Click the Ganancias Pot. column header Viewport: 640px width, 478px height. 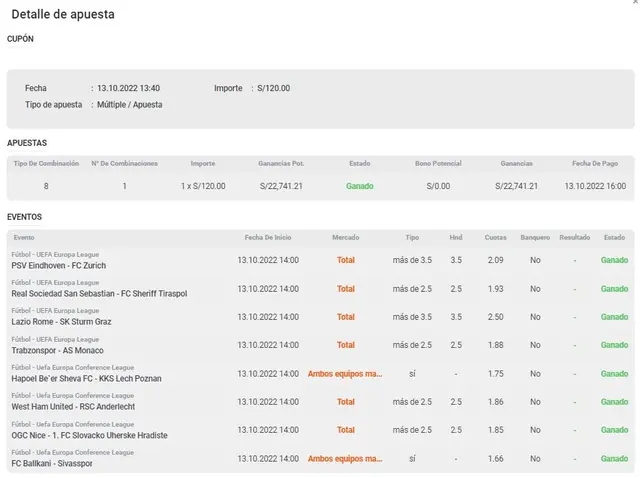point(280,163)
